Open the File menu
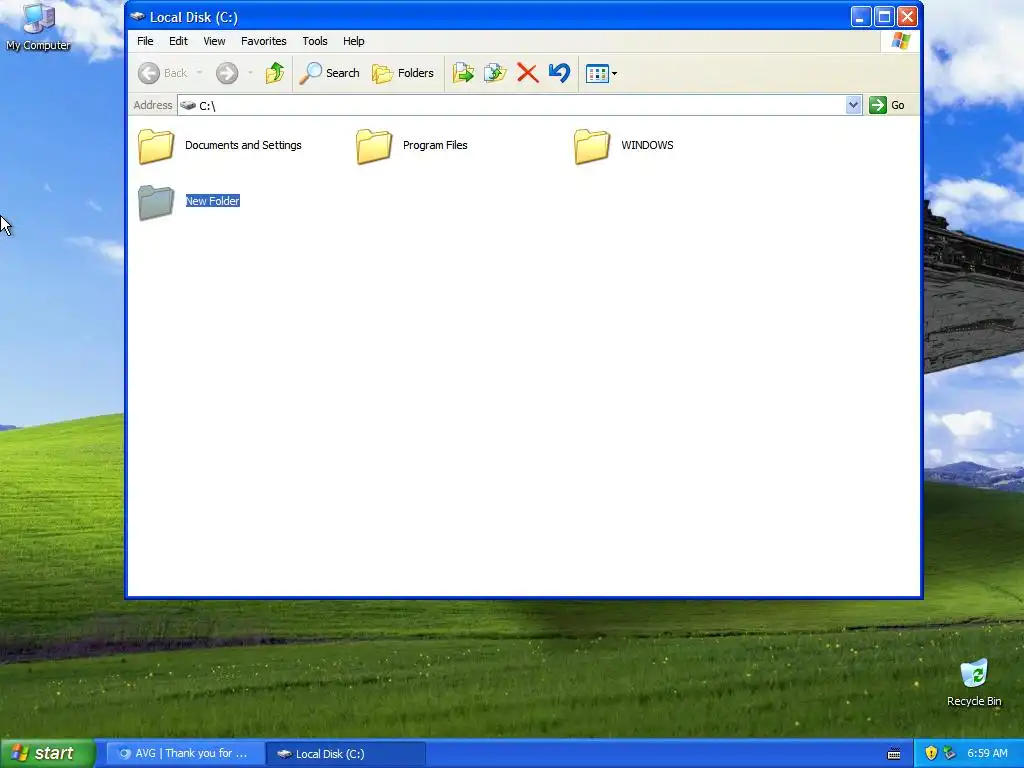This screenshot has height=768, width=1024. pos(145,41)
